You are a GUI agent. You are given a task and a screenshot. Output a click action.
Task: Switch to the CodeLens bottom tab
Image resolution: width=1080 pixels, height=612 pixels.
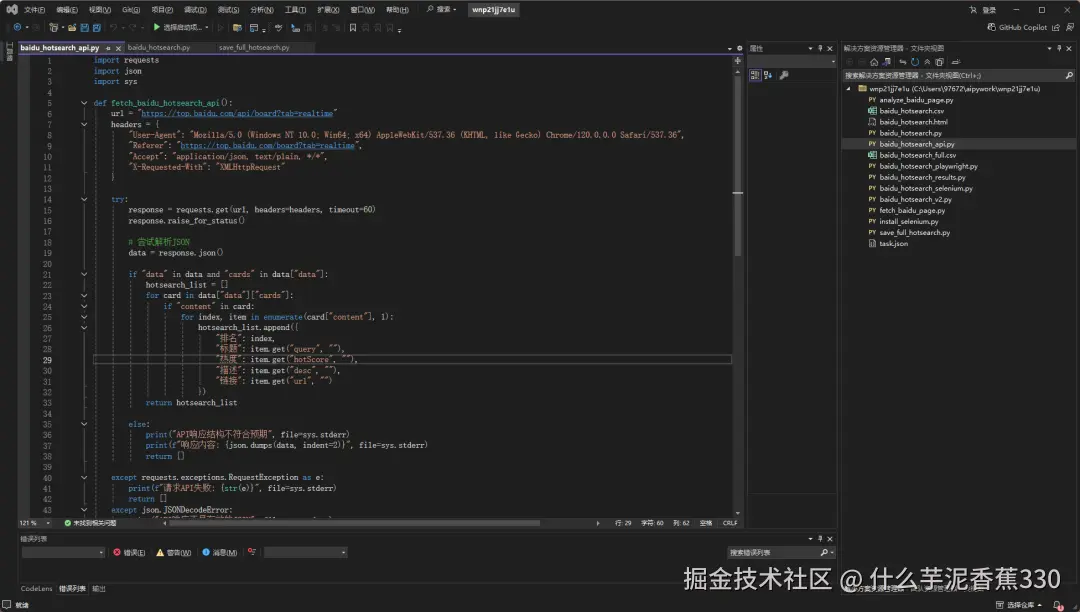[37, 589]
